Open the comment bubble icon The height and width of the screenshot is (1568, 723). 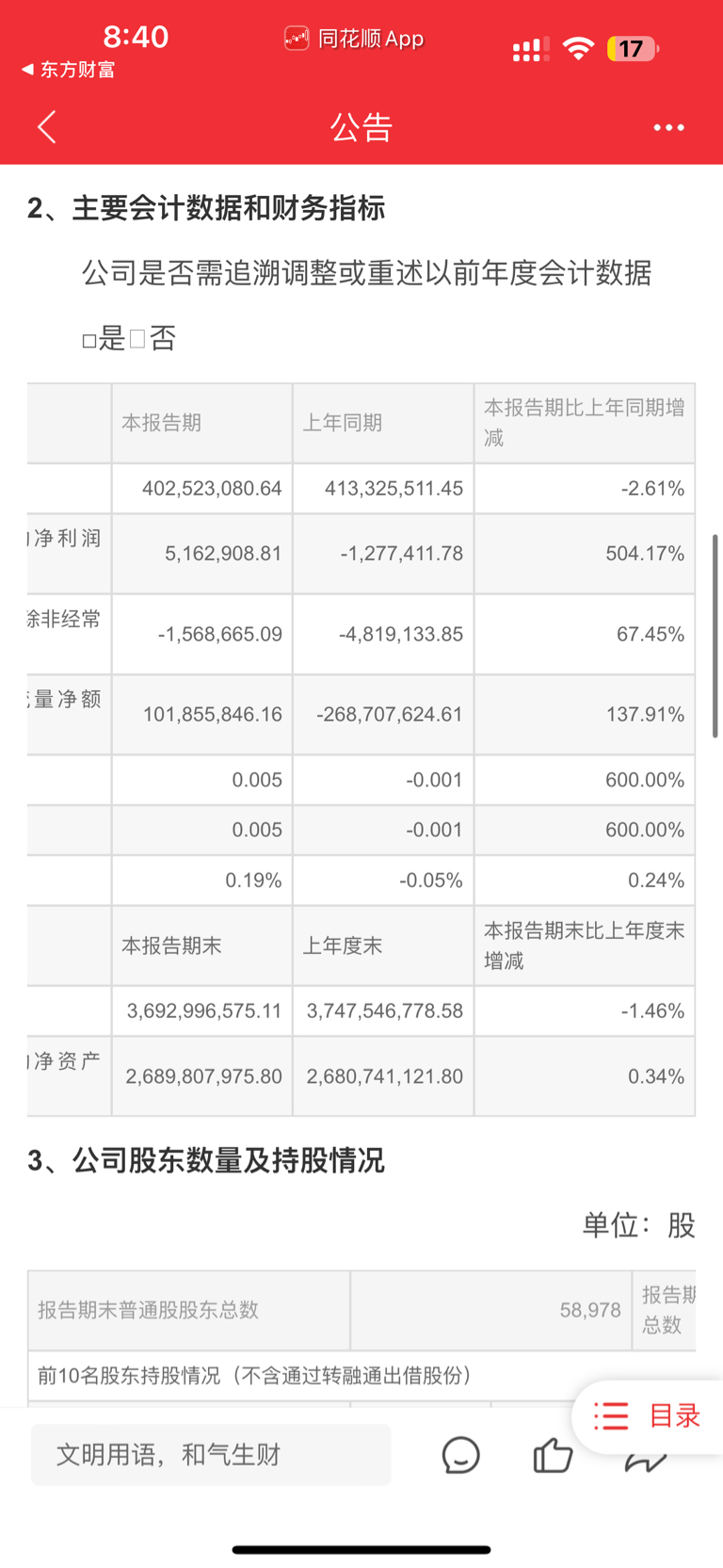click(461, 1455)
